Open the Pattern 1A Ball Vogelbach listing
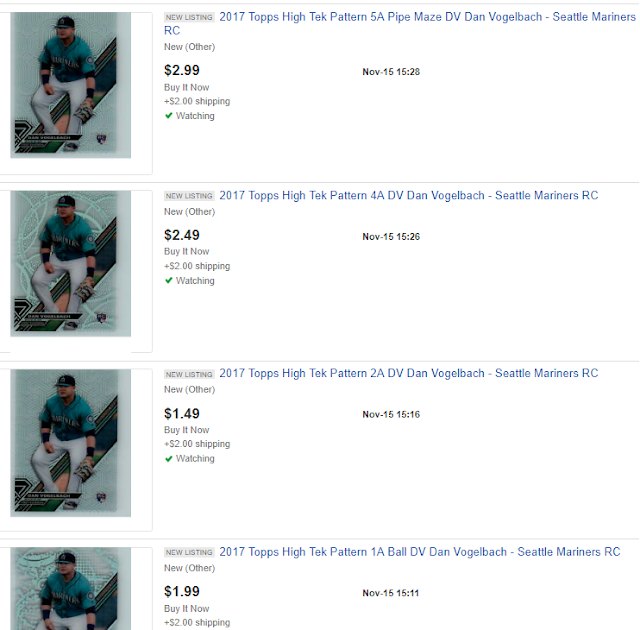The height and width of the screenshot is (630, 640). tap(419, 552)
